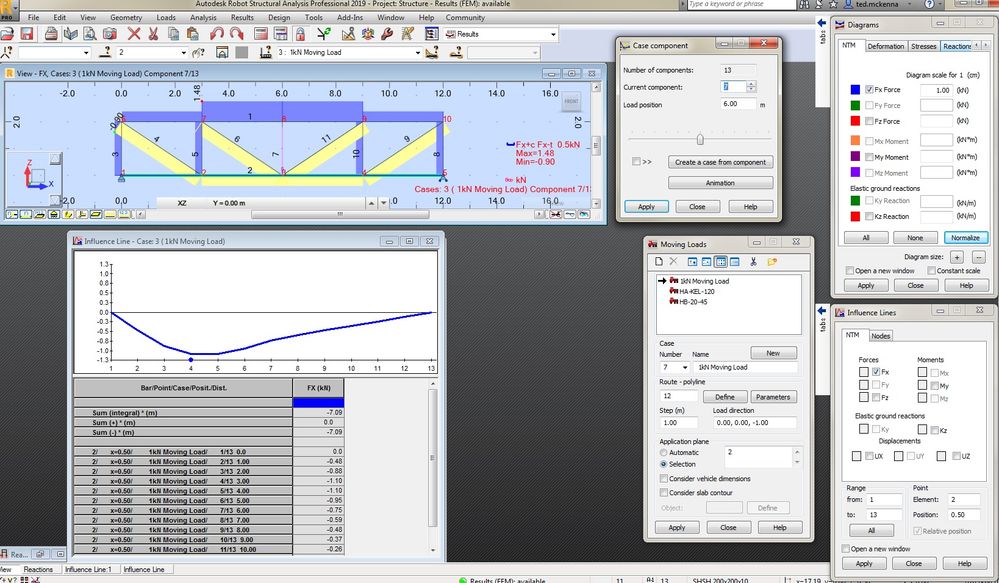Click the Animation button
999x583 pixels.
[721, 183]
